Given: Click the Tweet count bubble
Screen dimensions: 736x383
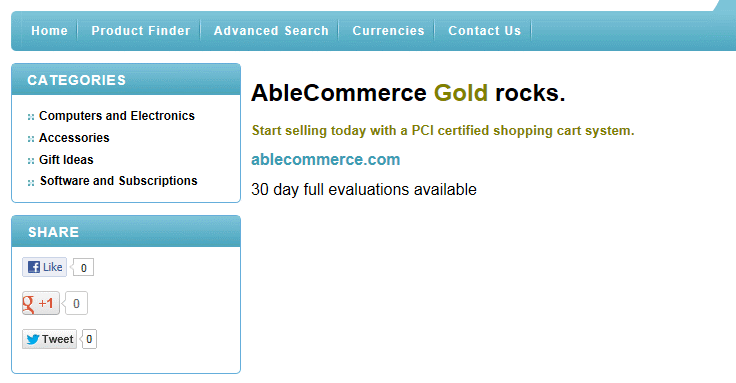Looking at the screenshot, I should click(89, 339).
